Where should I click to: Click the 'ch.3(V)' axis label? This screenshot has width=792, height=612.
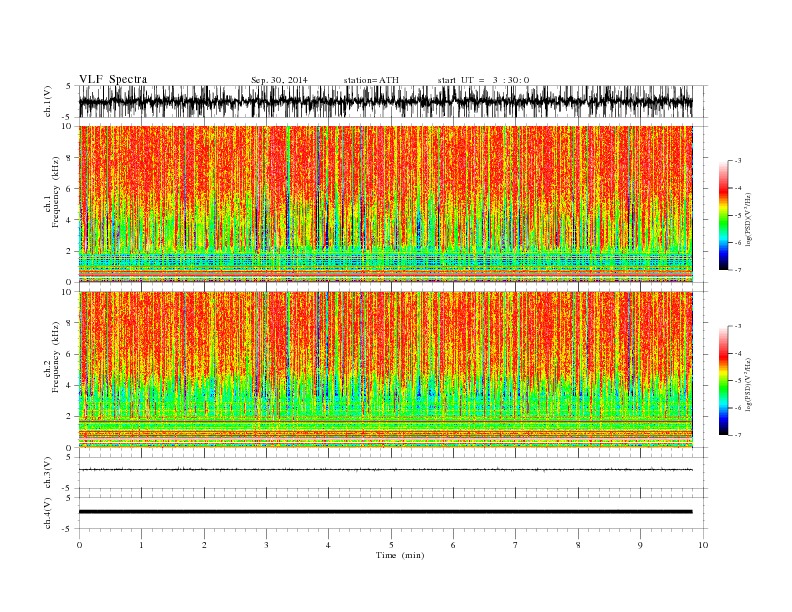[x=48, y=473]
